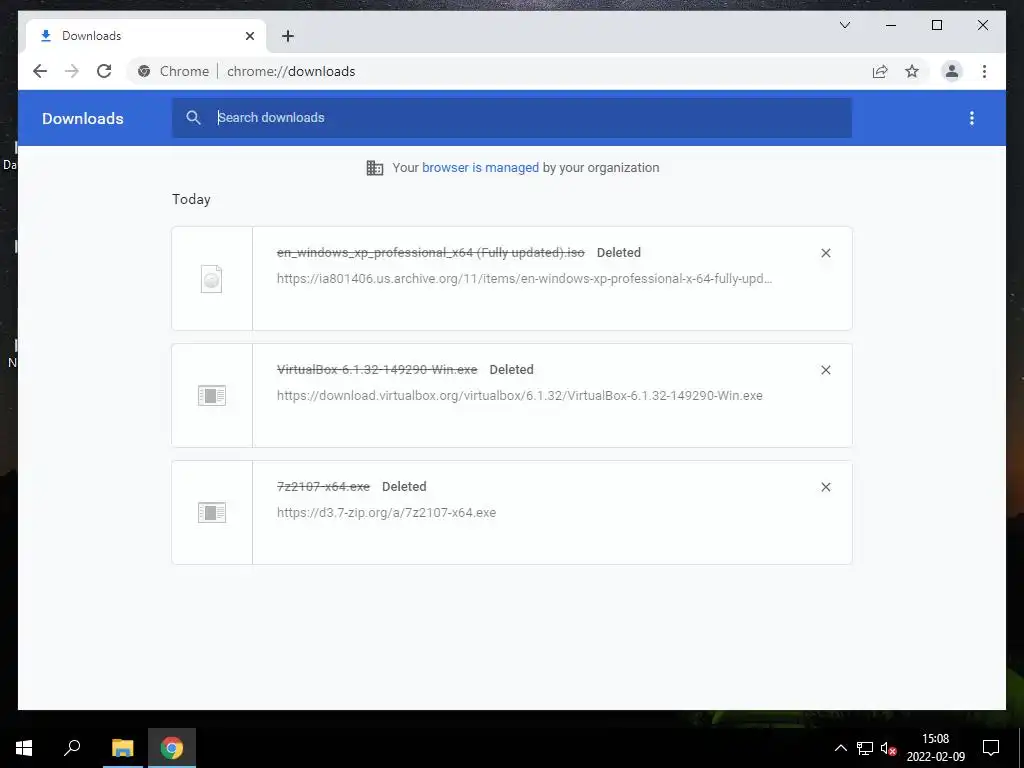Click the forward navigation arrow
Viewport: 1024px width, 768px height.
pos(72,71)
